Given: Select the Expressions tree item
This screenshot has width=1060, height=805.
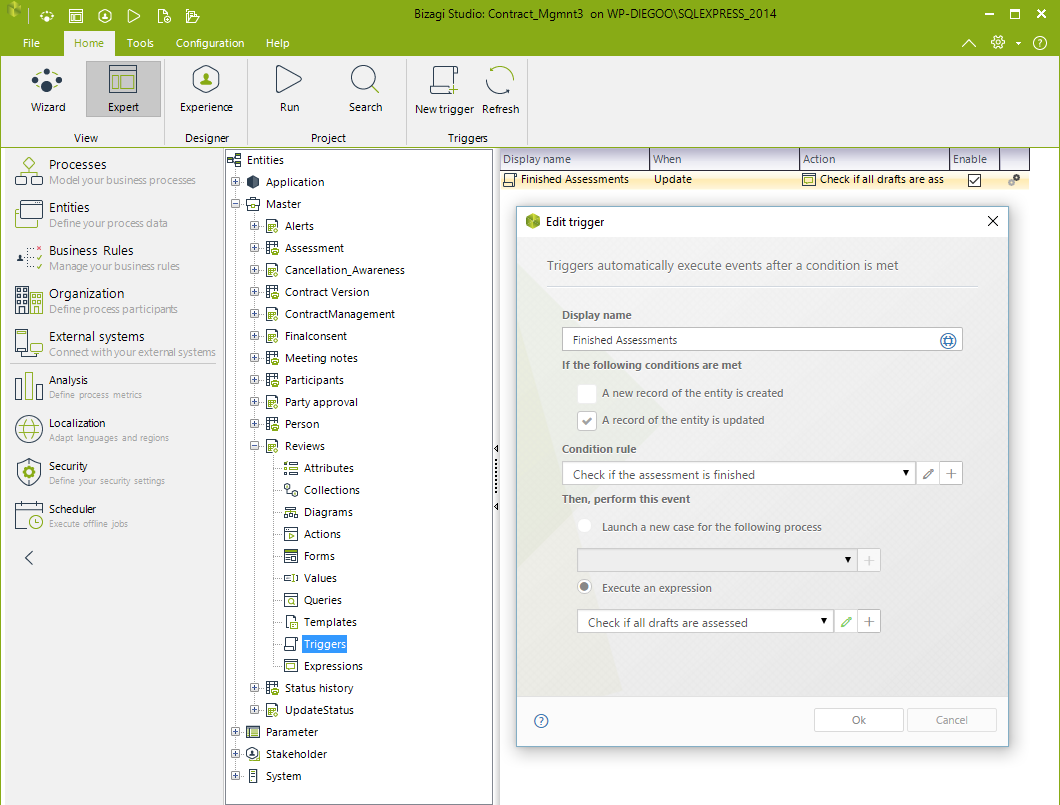Looking at the screenshot, I should coord(333,666).
